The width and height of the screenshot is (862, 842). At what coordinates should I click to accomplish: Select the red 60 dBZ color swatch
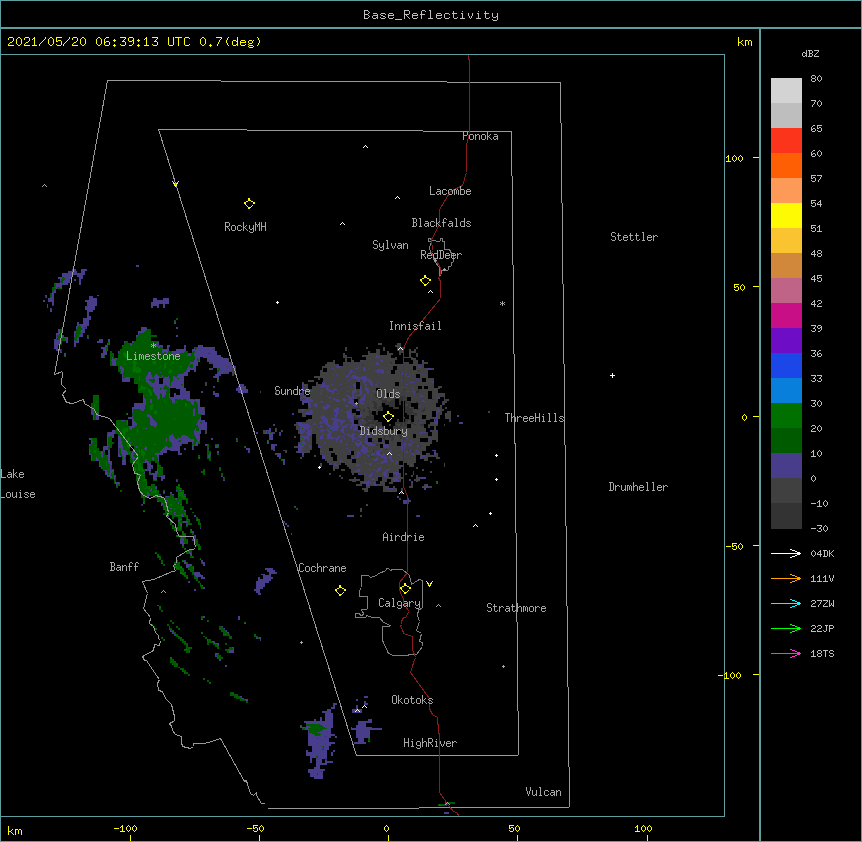tap(786, 141)
